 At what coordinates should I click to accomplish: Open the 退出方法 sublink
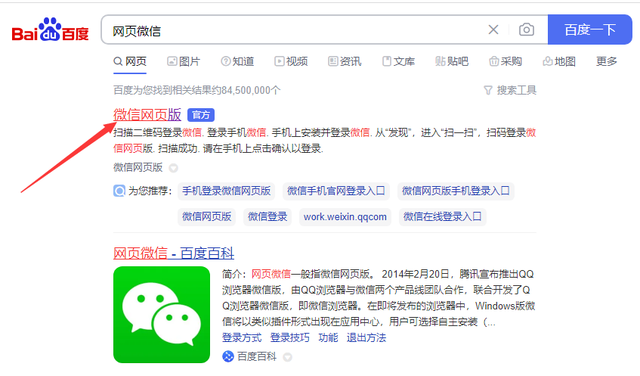point(366,338)
